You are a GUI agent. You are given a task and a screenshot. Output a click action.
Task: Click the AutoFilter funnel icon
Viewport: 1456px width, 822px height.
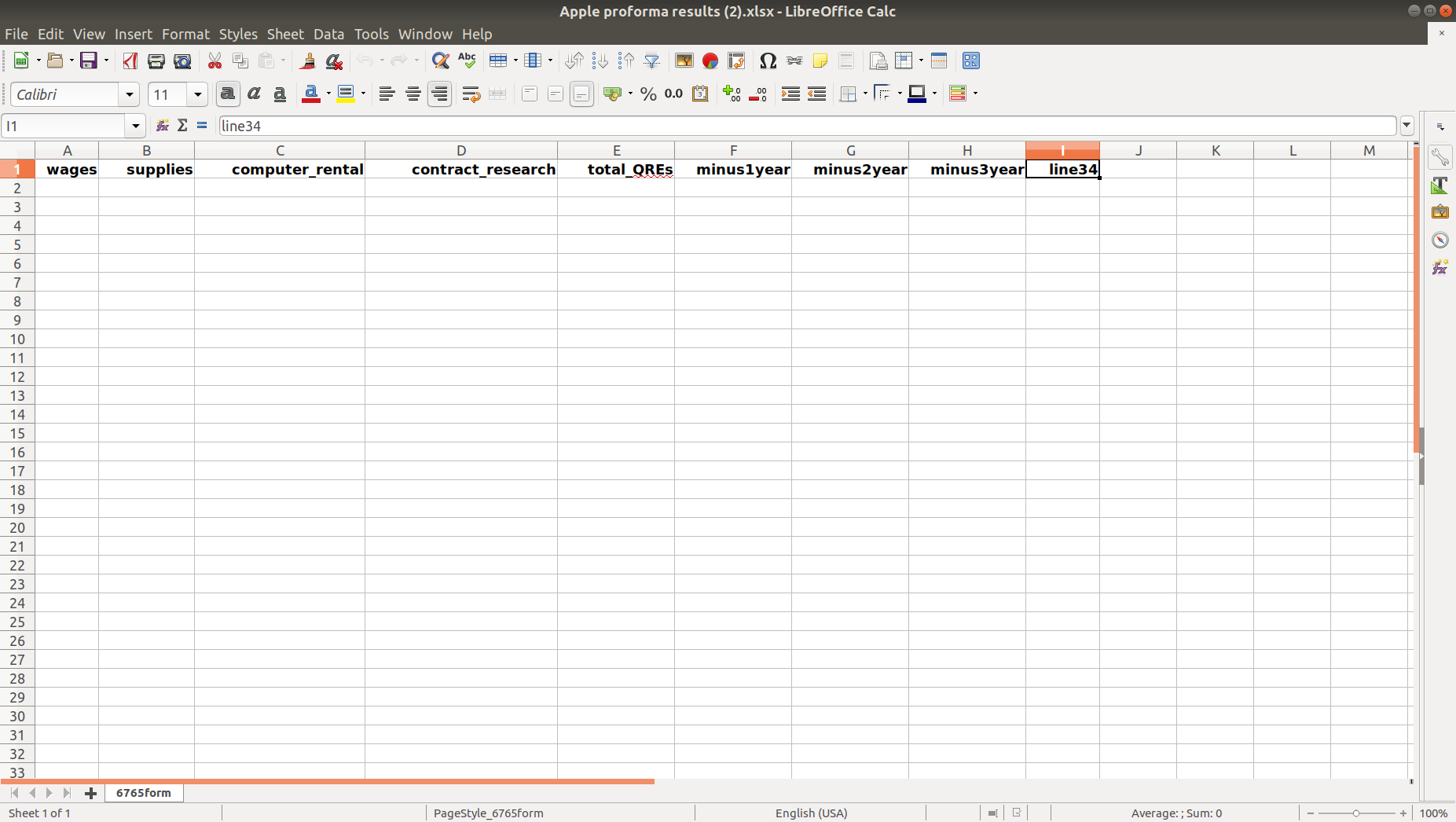(x=651, y=61)
